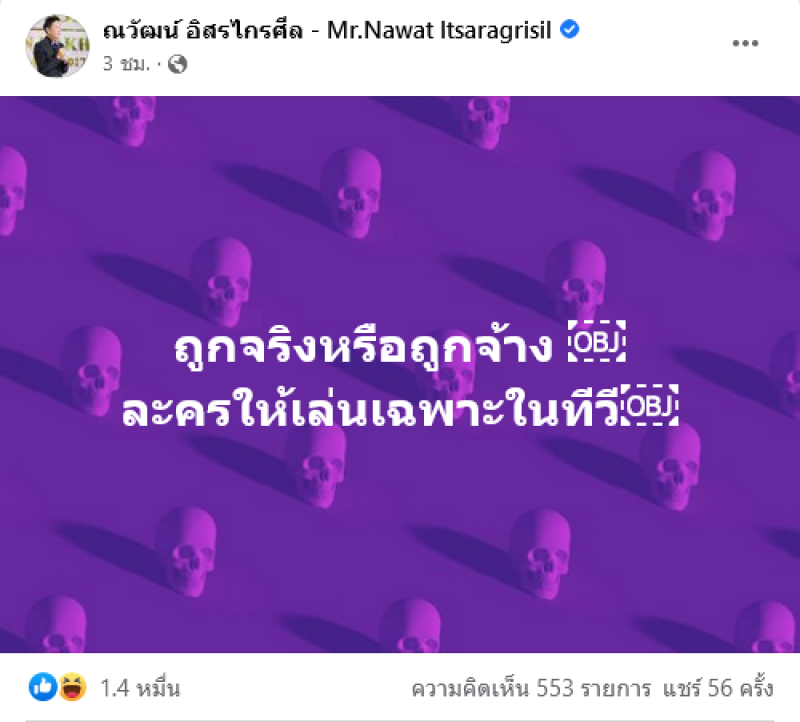The height and width of the screenshot is (722, 800).
Task: Click the OBJ placeholder after 'ในทีวี'
Action: [650, 405]
